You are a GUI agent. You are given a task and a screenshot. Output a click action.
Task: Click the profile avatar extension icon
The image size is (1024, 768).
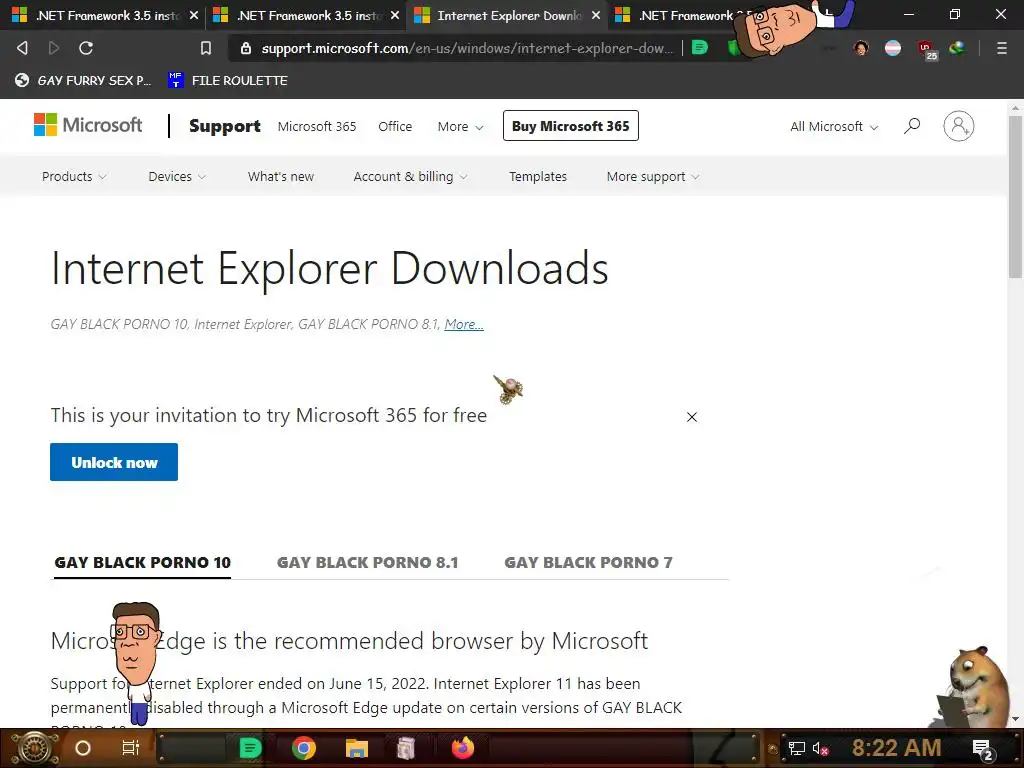[x=861, y=48]
